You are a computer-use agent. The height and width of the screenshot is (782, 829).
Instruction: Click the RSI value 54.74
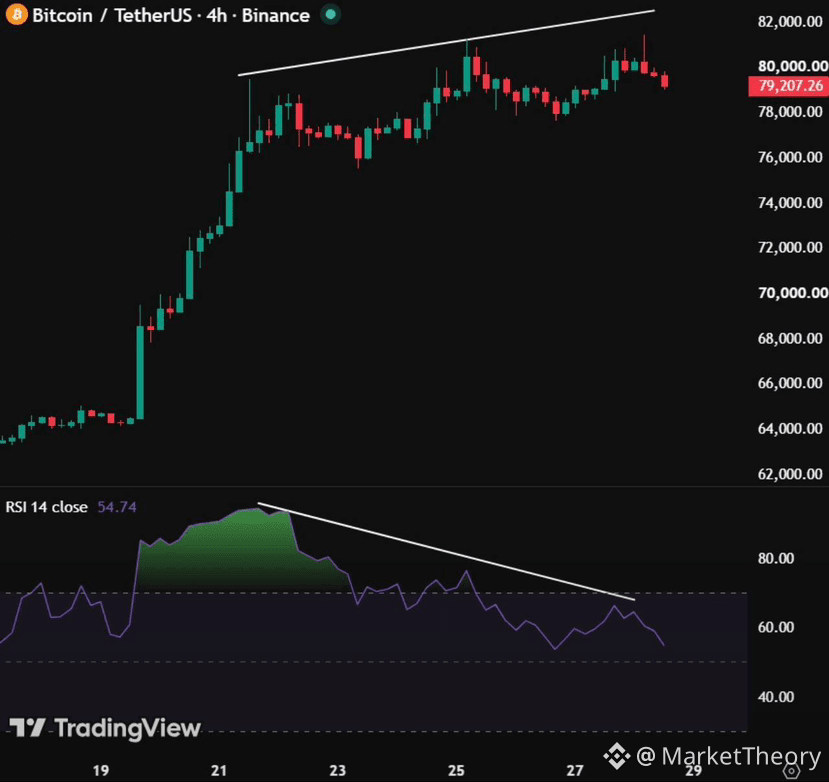click(x=117, y=507)
